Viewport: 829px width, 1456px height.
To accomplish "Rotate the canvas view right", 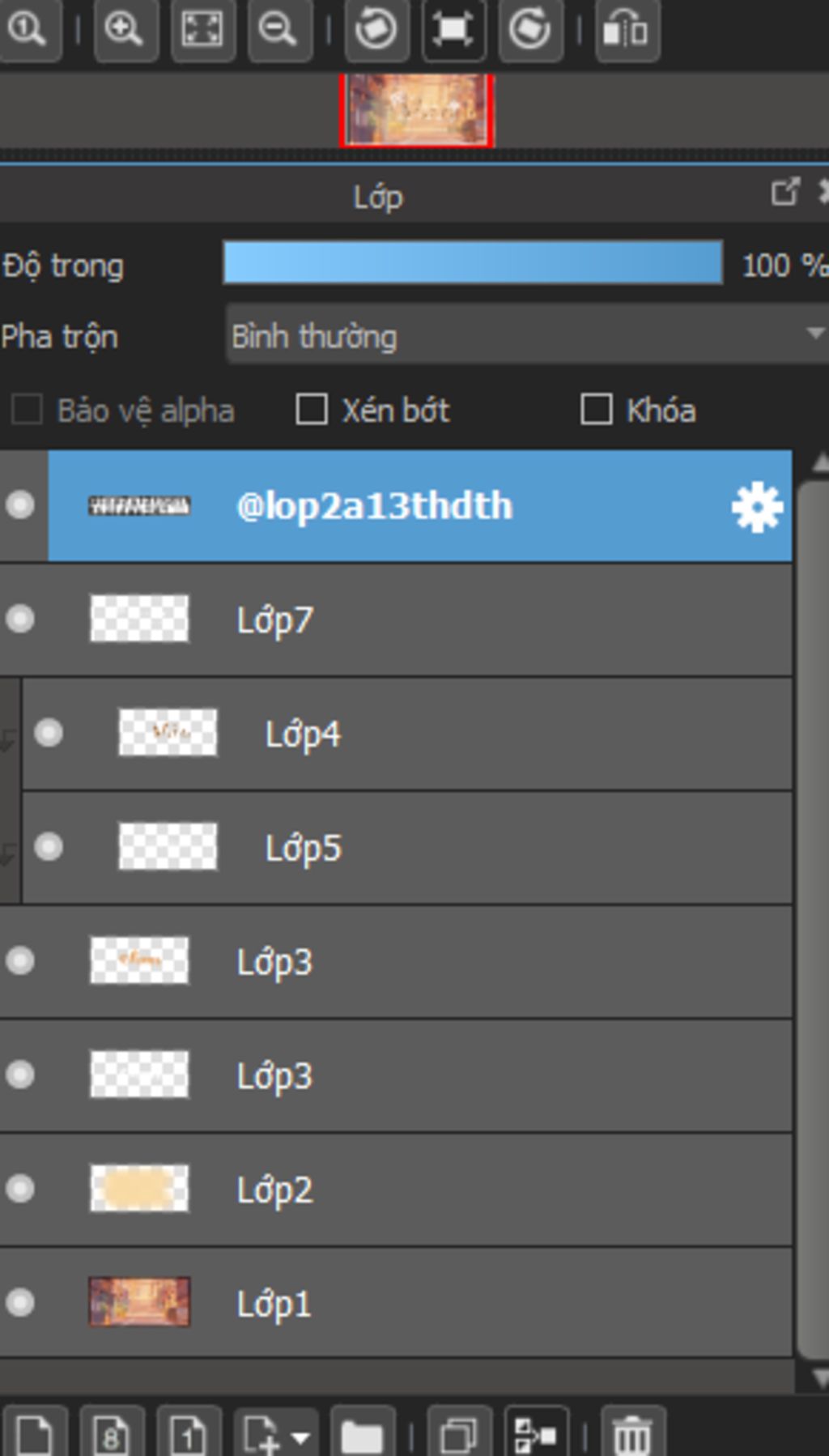I will pyautogui.click(x=530, y=30).
